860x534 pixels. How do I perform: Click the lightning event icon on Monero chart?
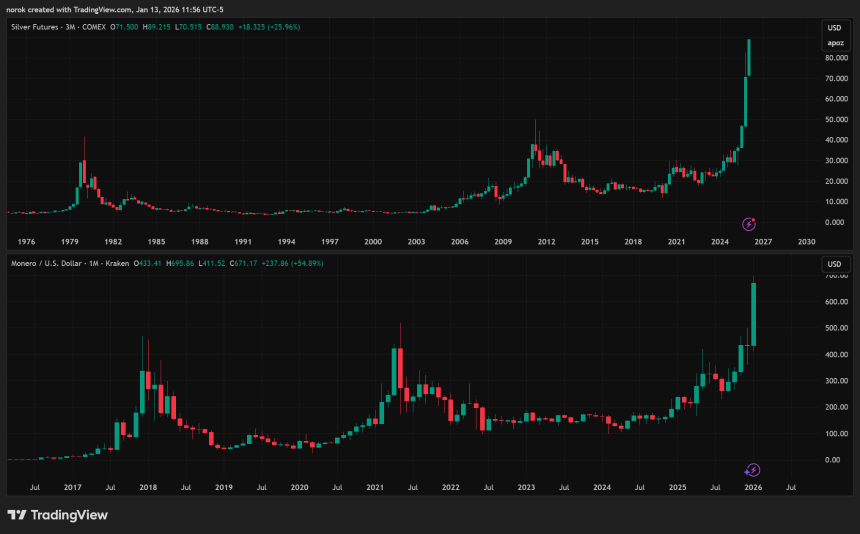click(752, 470)
